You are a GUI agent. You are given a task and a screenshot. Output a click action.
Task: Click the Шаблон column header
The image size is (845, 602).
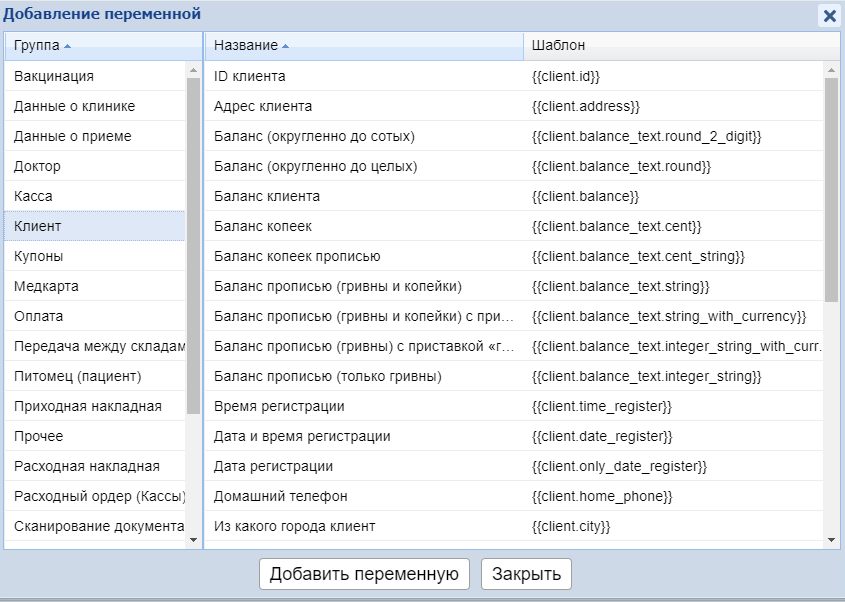(559, 46)
